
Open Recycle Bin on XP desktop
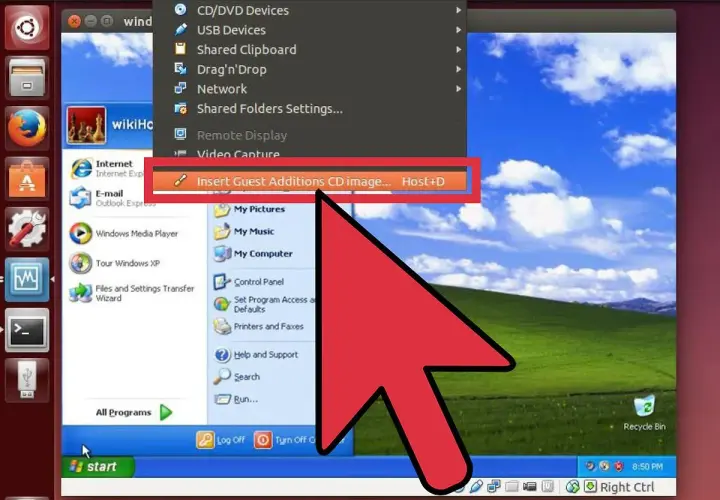click(644, 413)
